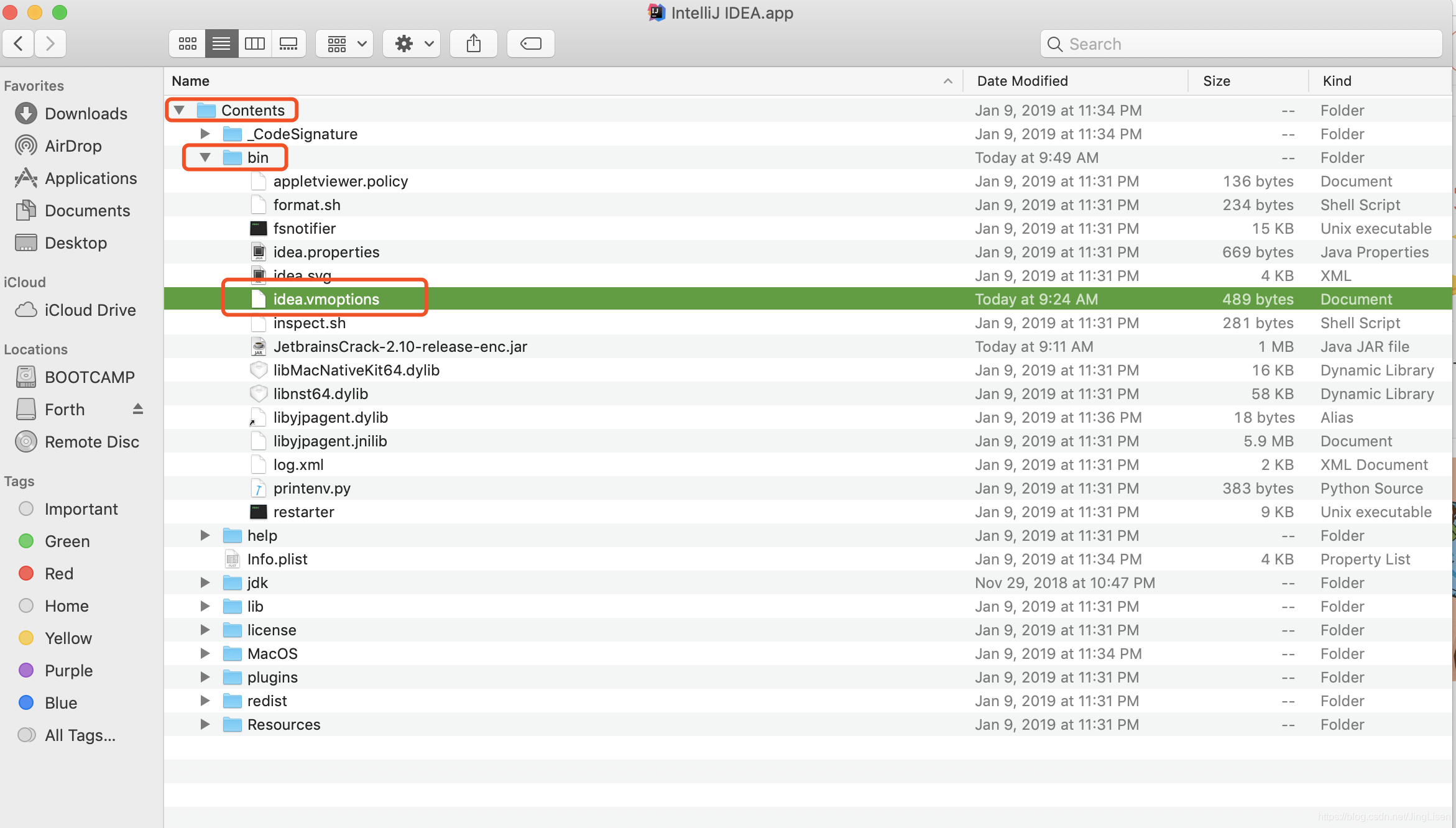Click the action gear icon

coord(403,43)
